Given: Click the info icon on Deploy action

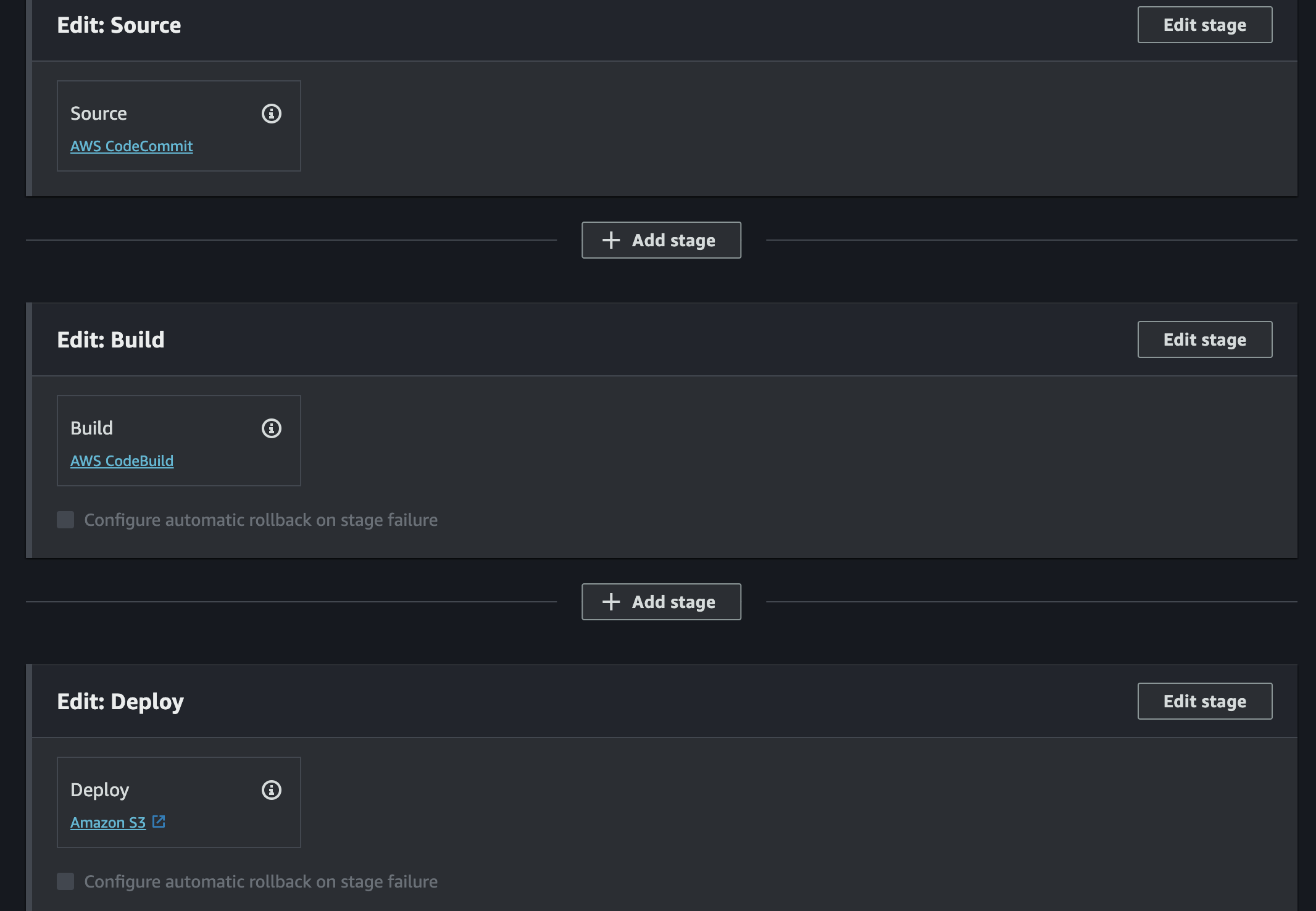Looking at the screenshot, I should click(x=272, y=790).
